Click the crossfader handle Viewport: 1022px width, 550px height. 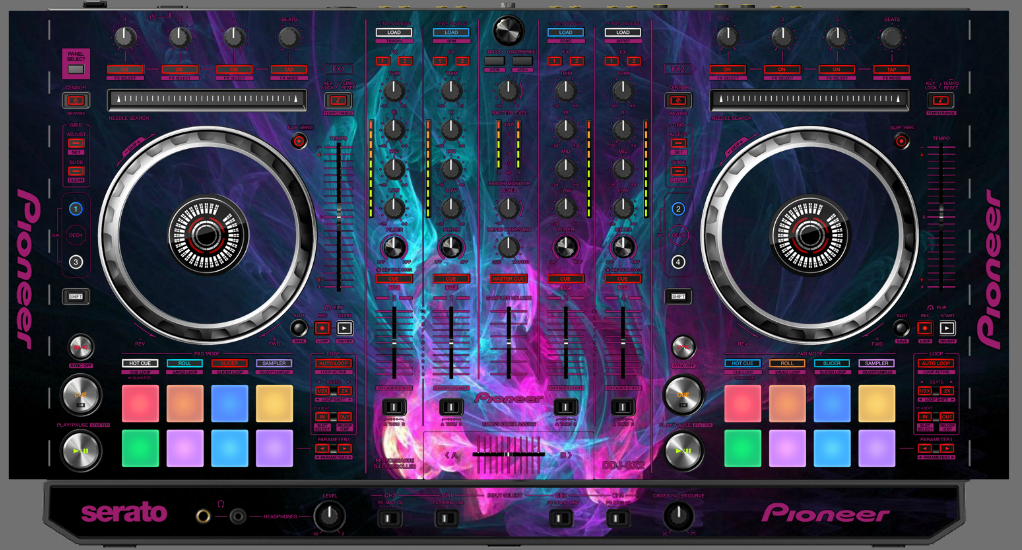[508, 454]
